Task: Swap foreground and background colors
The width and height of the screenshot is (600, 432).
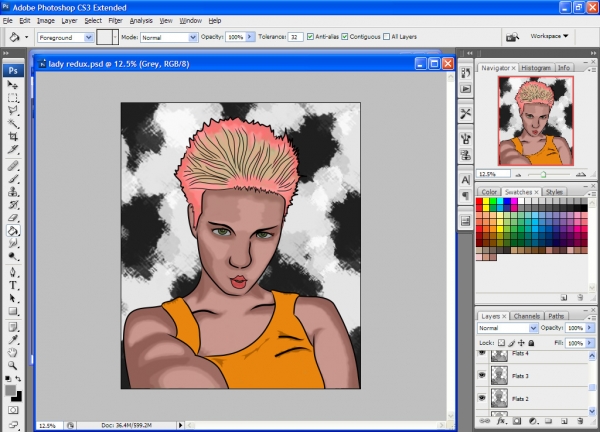Action: coord(18,379)
